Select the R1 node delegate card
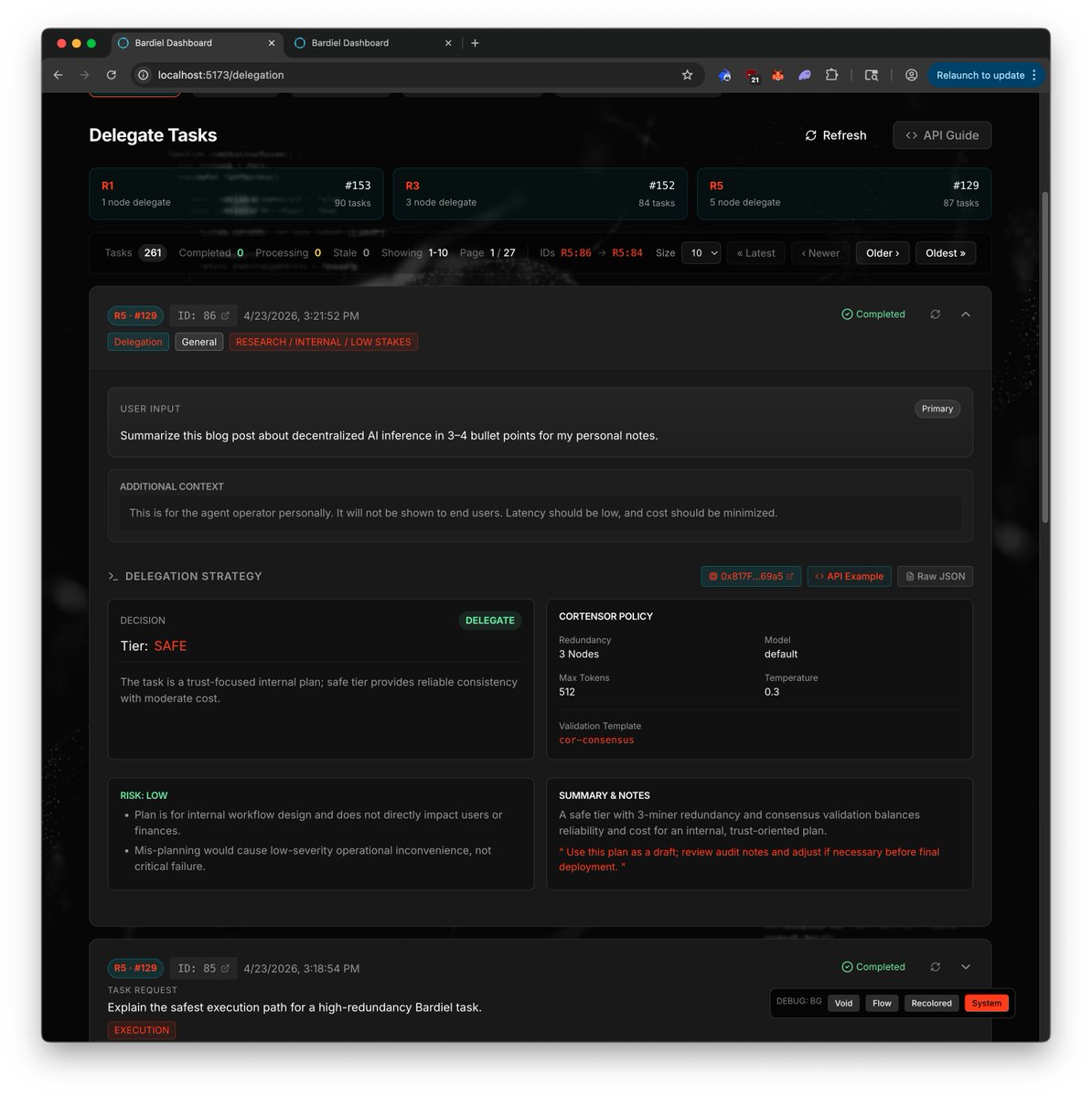The width and height of the screenshot is (1092, 1097). 236,194
